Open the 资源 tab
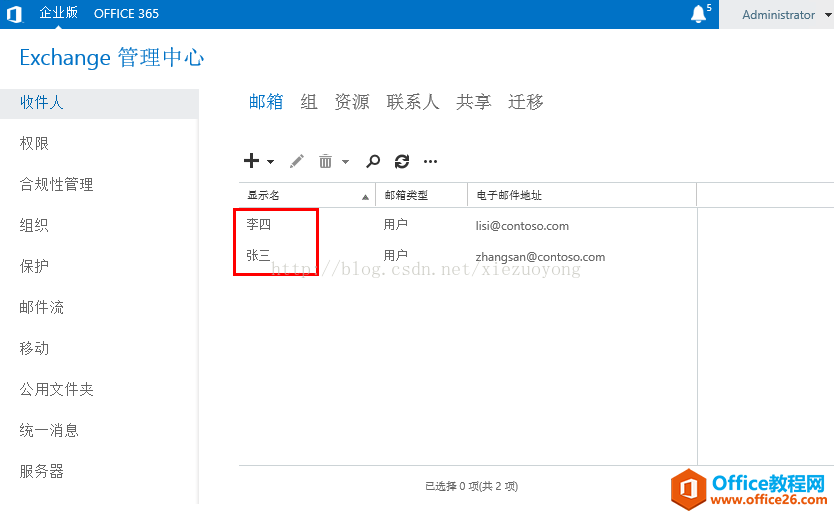834x517 pixels. point(352,102)
